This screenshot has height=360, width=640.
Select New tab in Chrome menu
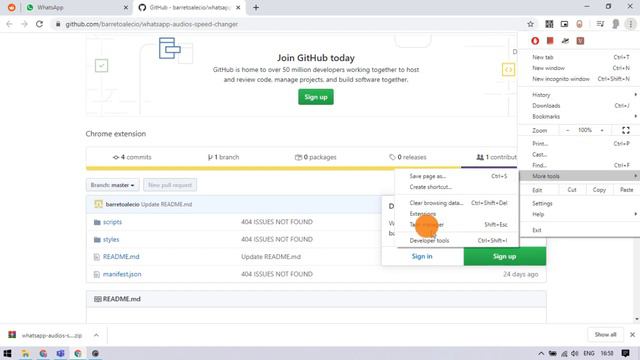coord(580,57)
